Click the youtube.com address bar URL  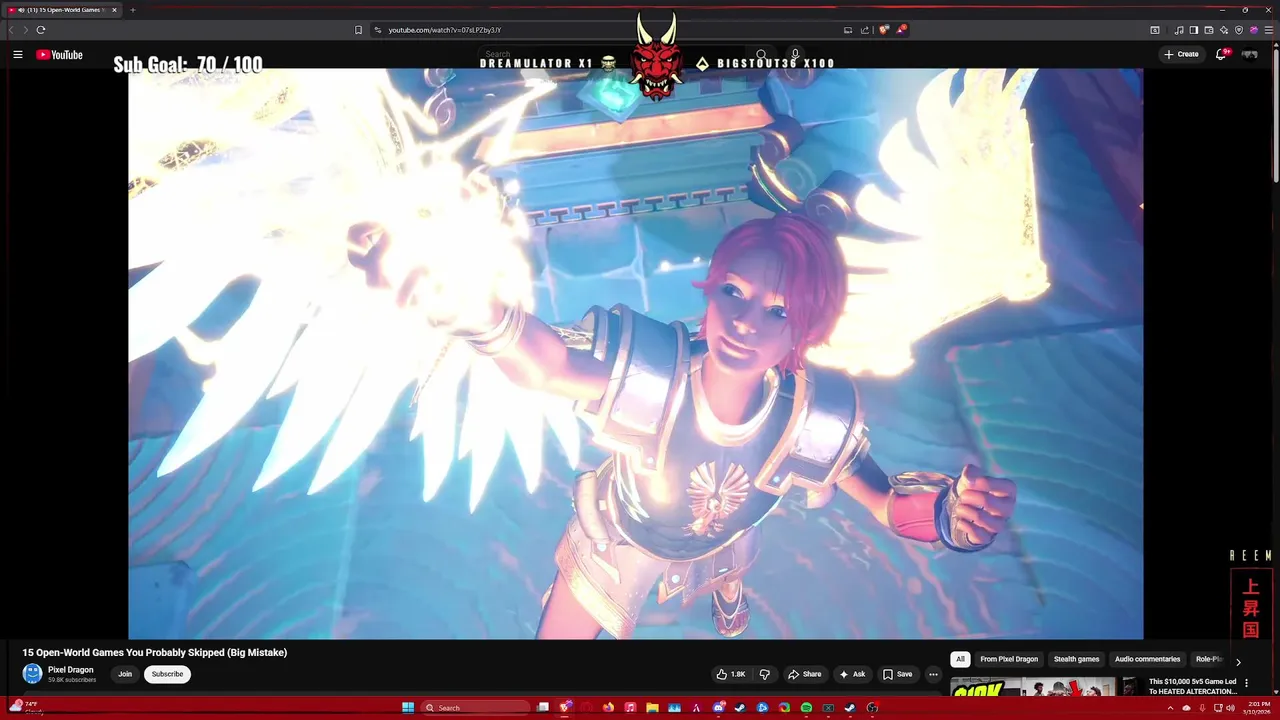(445, 30)
